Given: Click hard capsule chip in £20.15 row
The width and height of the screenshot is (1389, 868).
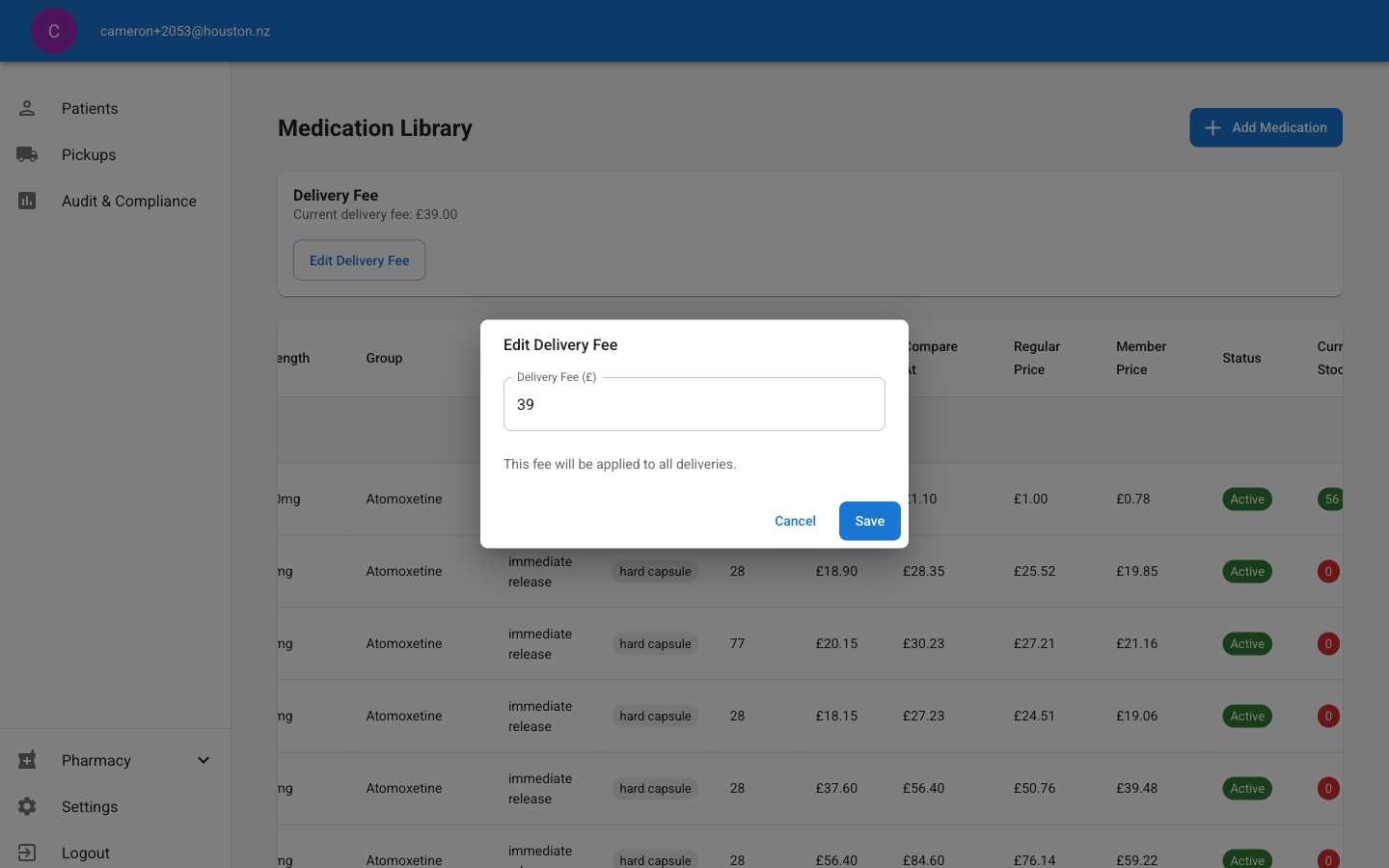Looking at the screenshot, I should pyautogui.click(x=655, y=643).
